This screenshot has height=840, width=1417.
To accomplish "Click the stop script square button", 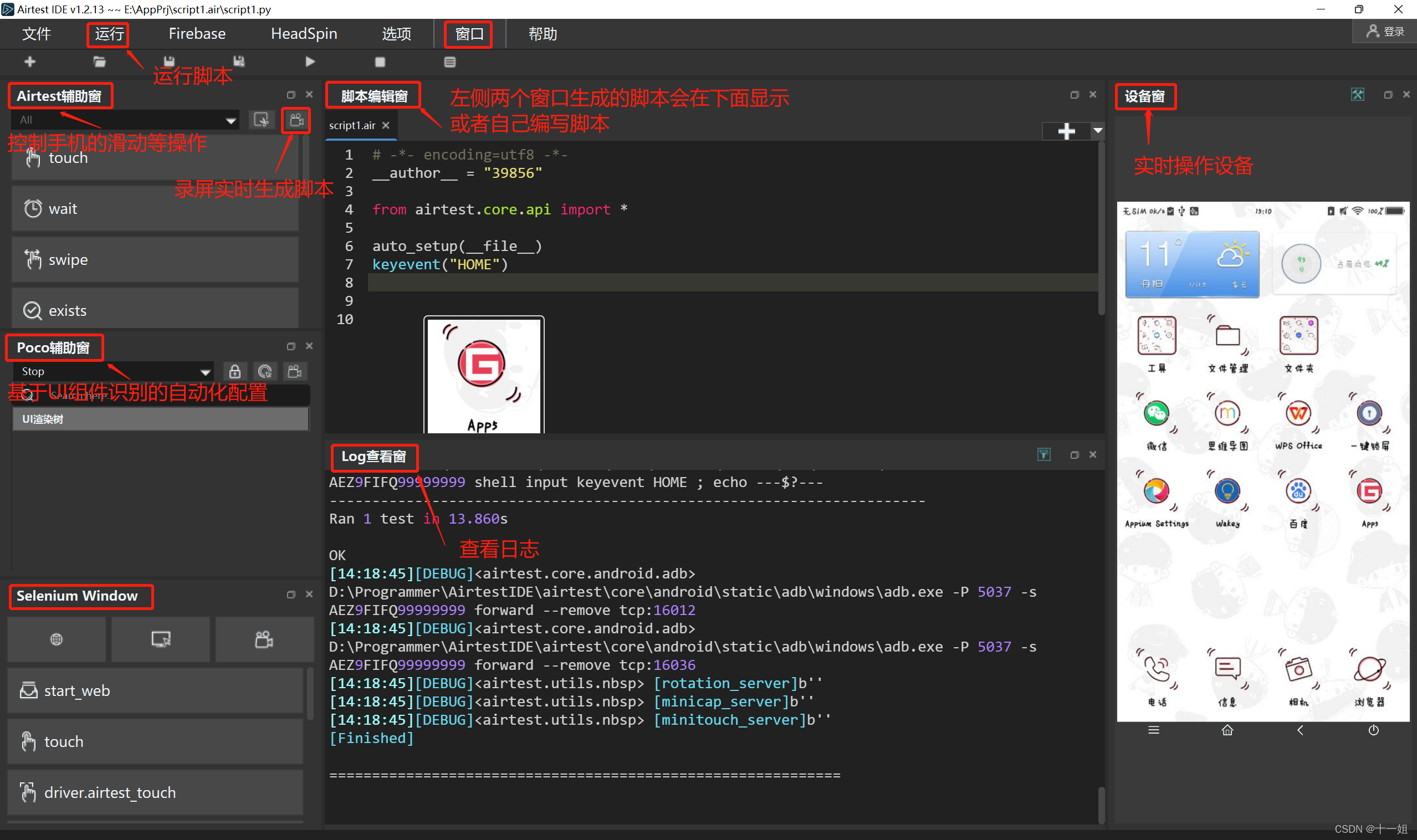I will click(x=380, y=62).
